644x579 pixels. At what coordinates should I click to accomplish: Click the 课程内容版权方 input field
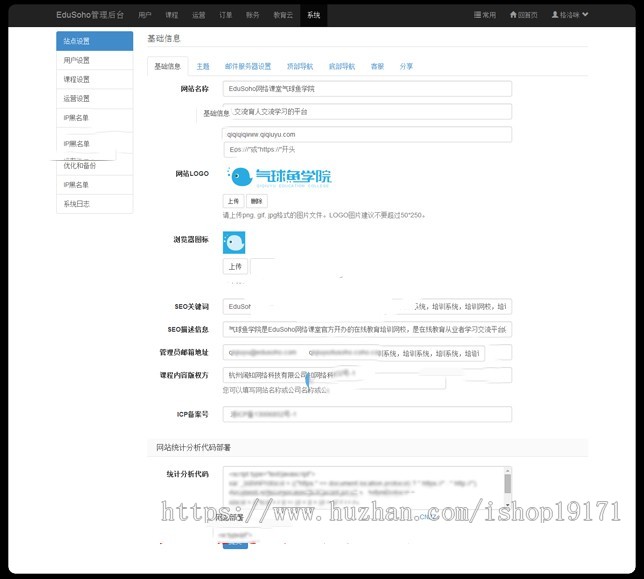pyautogui.click(x=367, y=375)
